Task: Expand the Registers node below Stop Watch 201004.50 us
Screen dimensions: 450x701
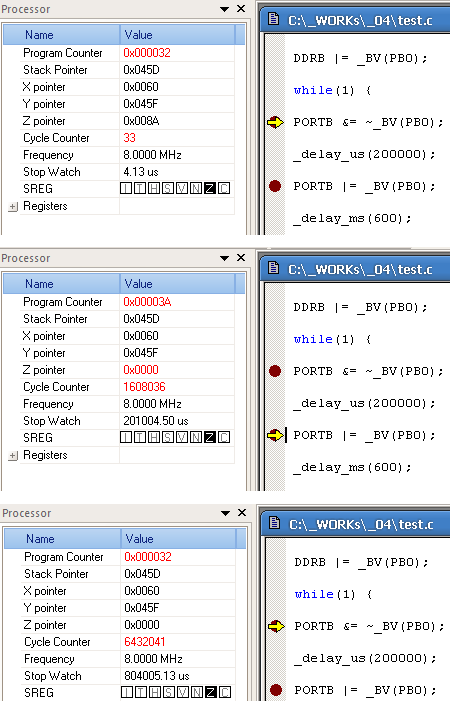Action: point(13,456)
